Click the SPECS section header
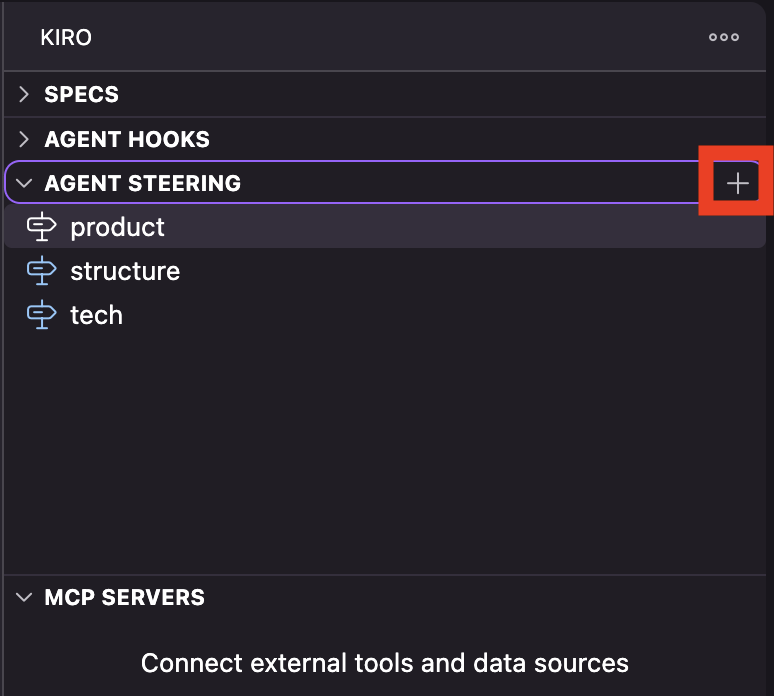This screenshot has width=774, height=696. pos(385,94)
